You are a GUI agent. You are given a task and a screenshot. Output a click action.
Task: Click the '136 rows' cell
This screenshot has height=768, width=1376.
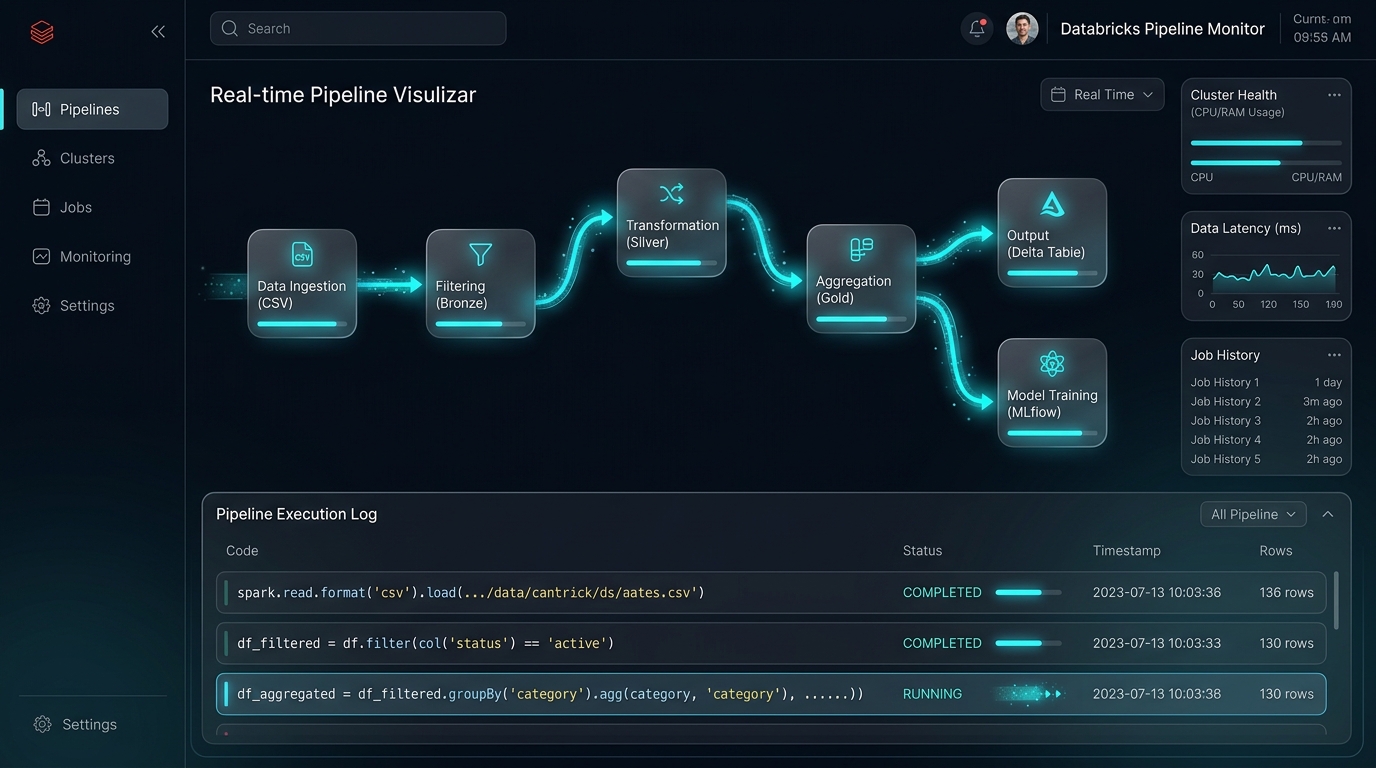tap(1286, 592)
